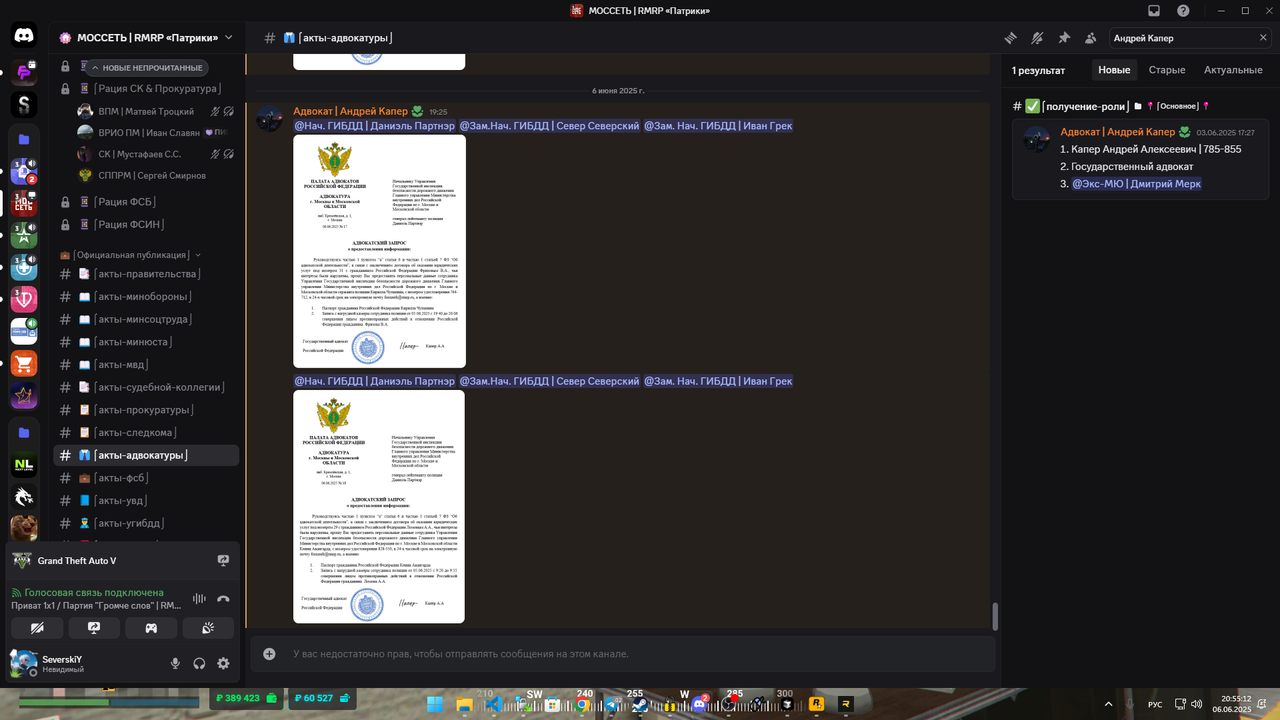Toggle channel notification mute bell
The width and height of the screenshot is (1280, 720).
1037,38
